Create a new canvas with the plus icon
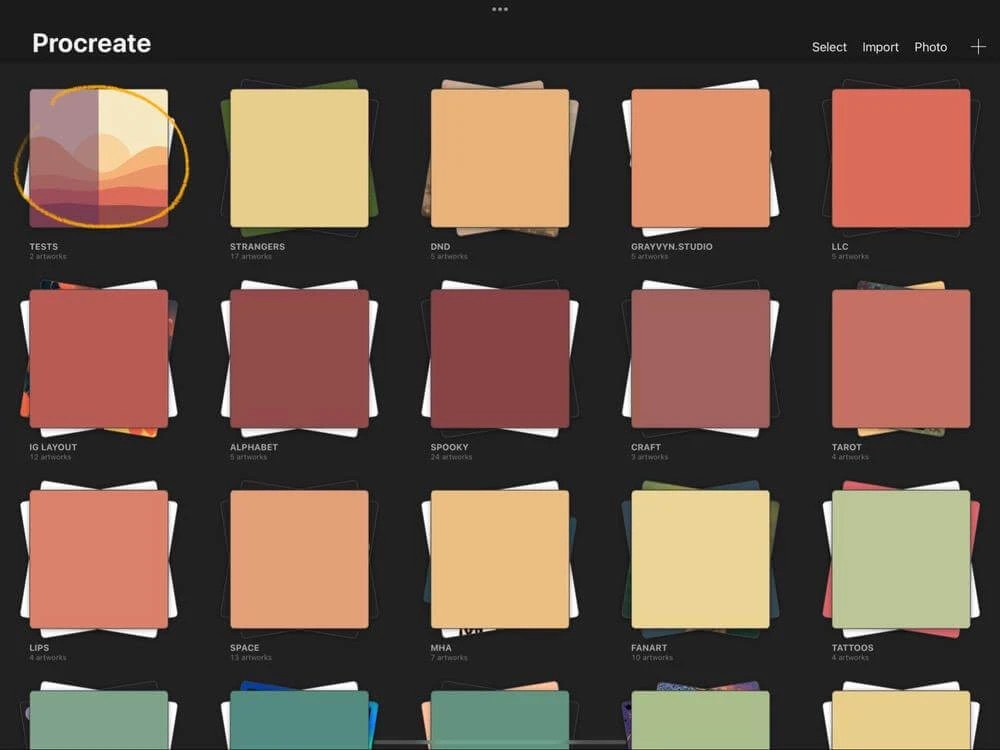This screenshot has width=1000, height=750. point(978,46)
